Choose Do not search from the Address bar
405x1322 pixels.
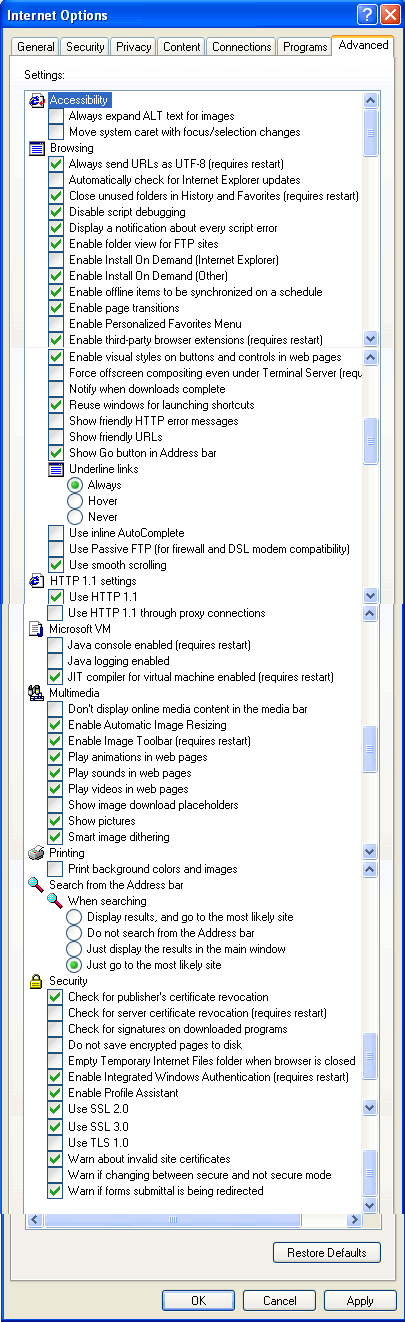coord(75,933)
